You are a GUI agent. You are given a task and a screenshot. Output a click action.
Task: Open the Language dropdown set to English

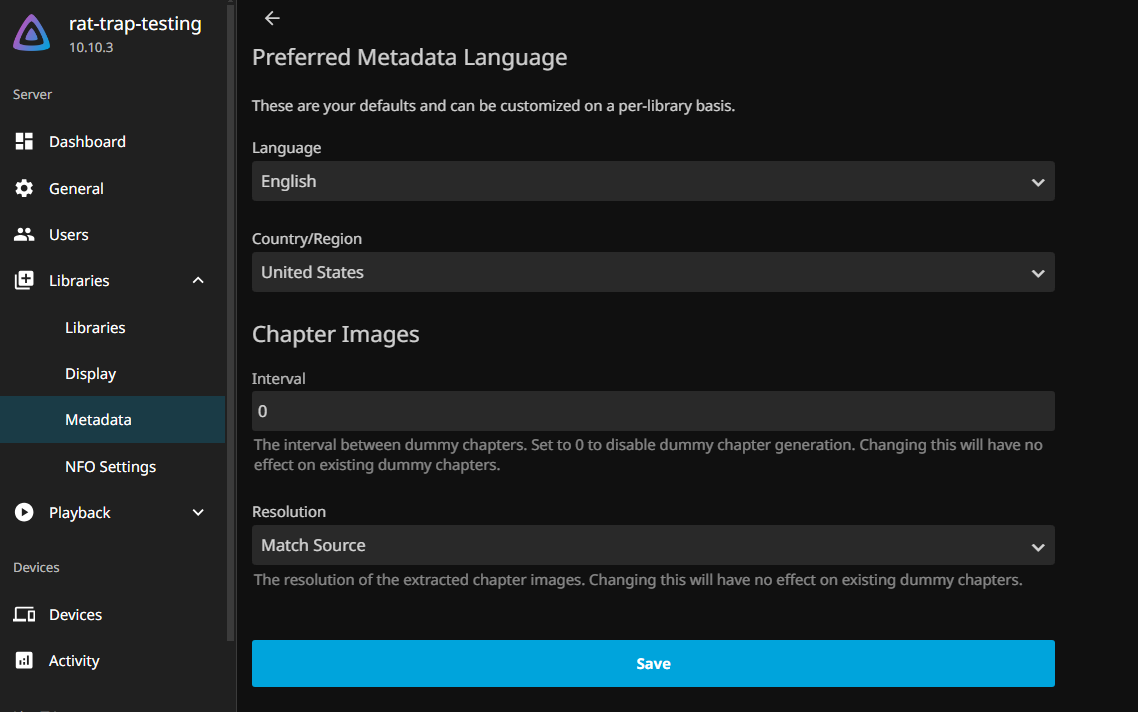pos(652,182)
